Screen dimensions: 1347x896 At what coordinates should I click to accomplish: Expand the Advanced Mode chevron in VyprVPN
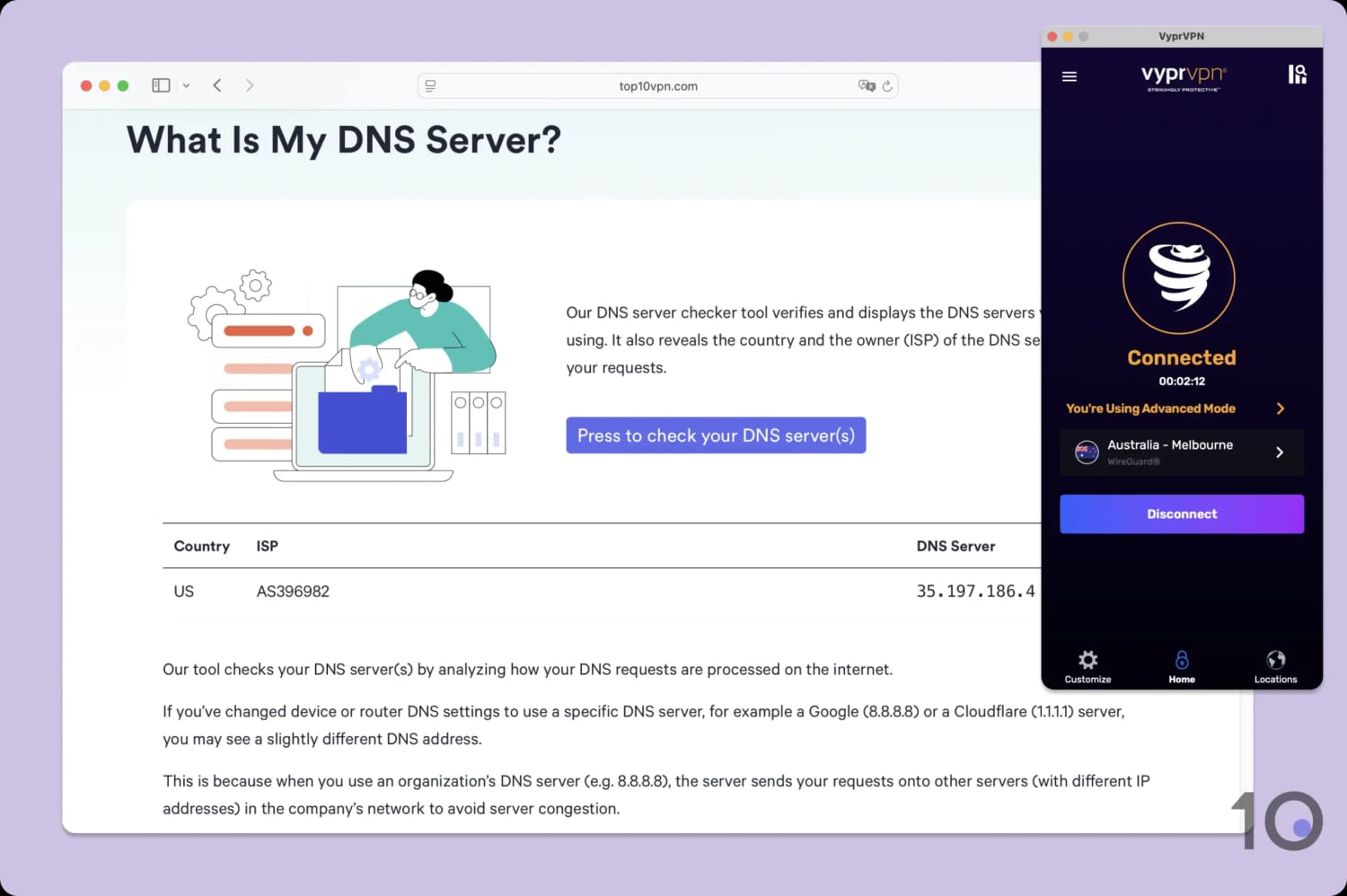1281,408
